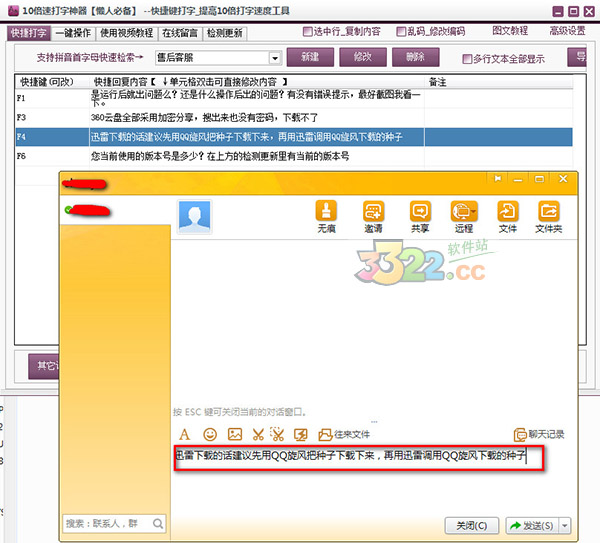Click the scissors screenshot icon
Viewport: 600px width, 543px height.
click(x=258, y=434)
